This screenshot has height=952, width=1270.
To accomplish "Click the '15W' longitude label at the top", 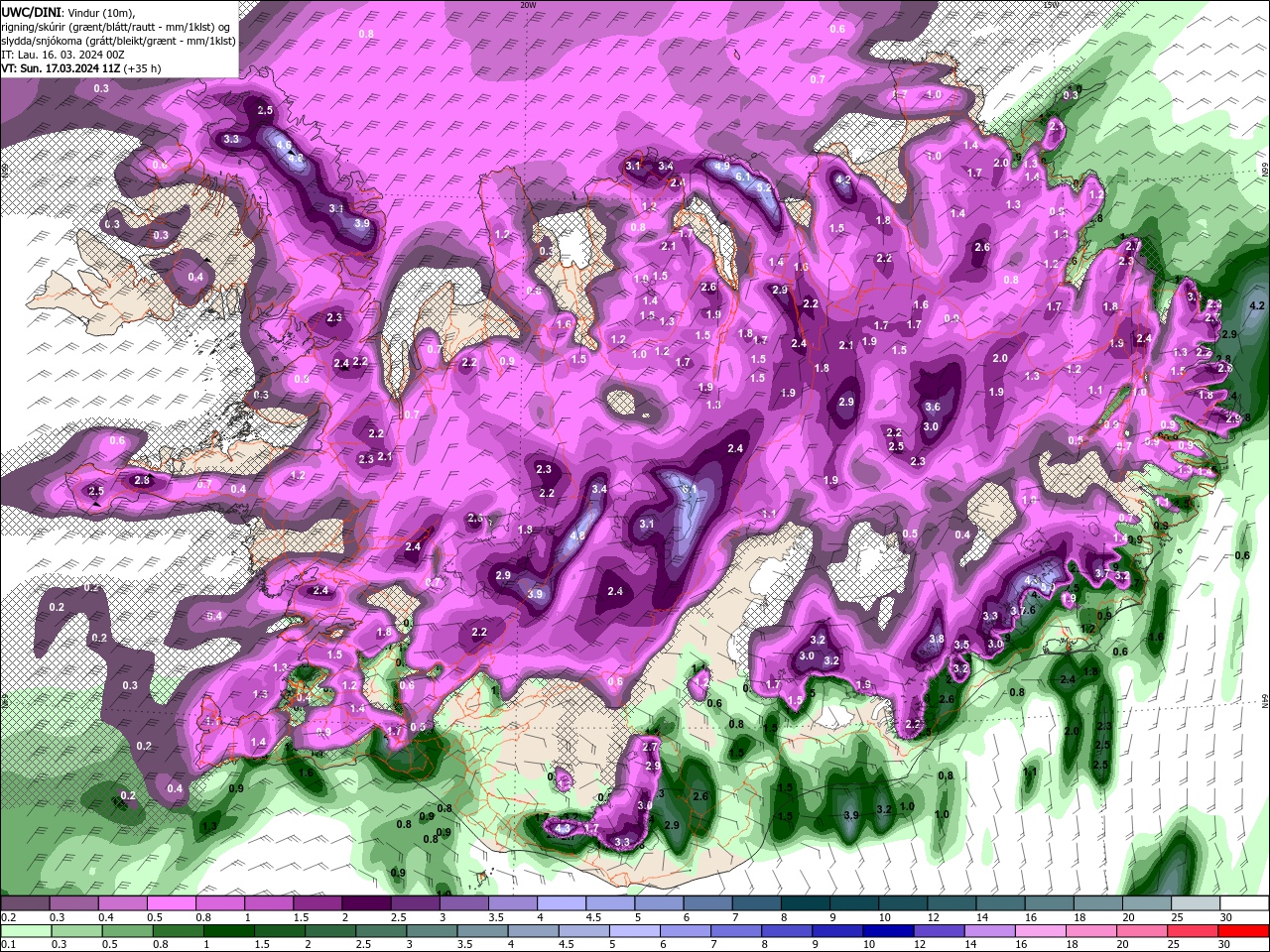I will point(1051,5).
